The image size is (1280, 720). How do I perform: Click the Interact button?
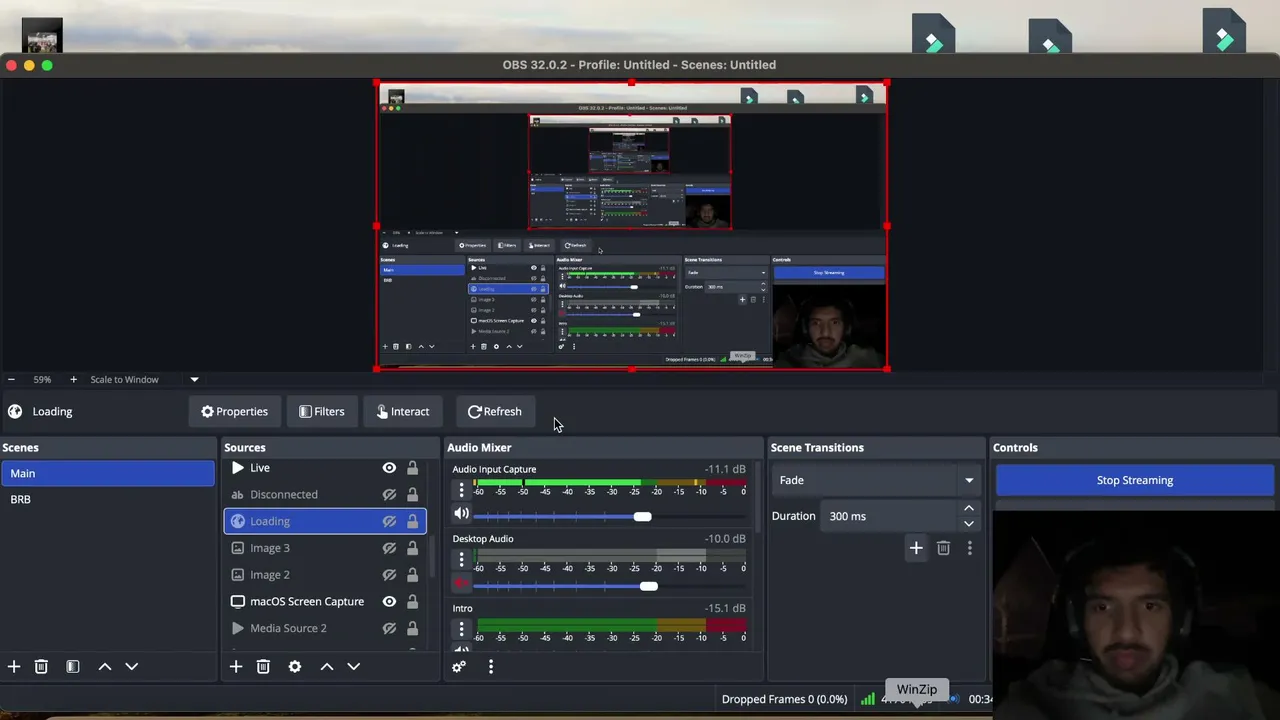coord(403,412)
